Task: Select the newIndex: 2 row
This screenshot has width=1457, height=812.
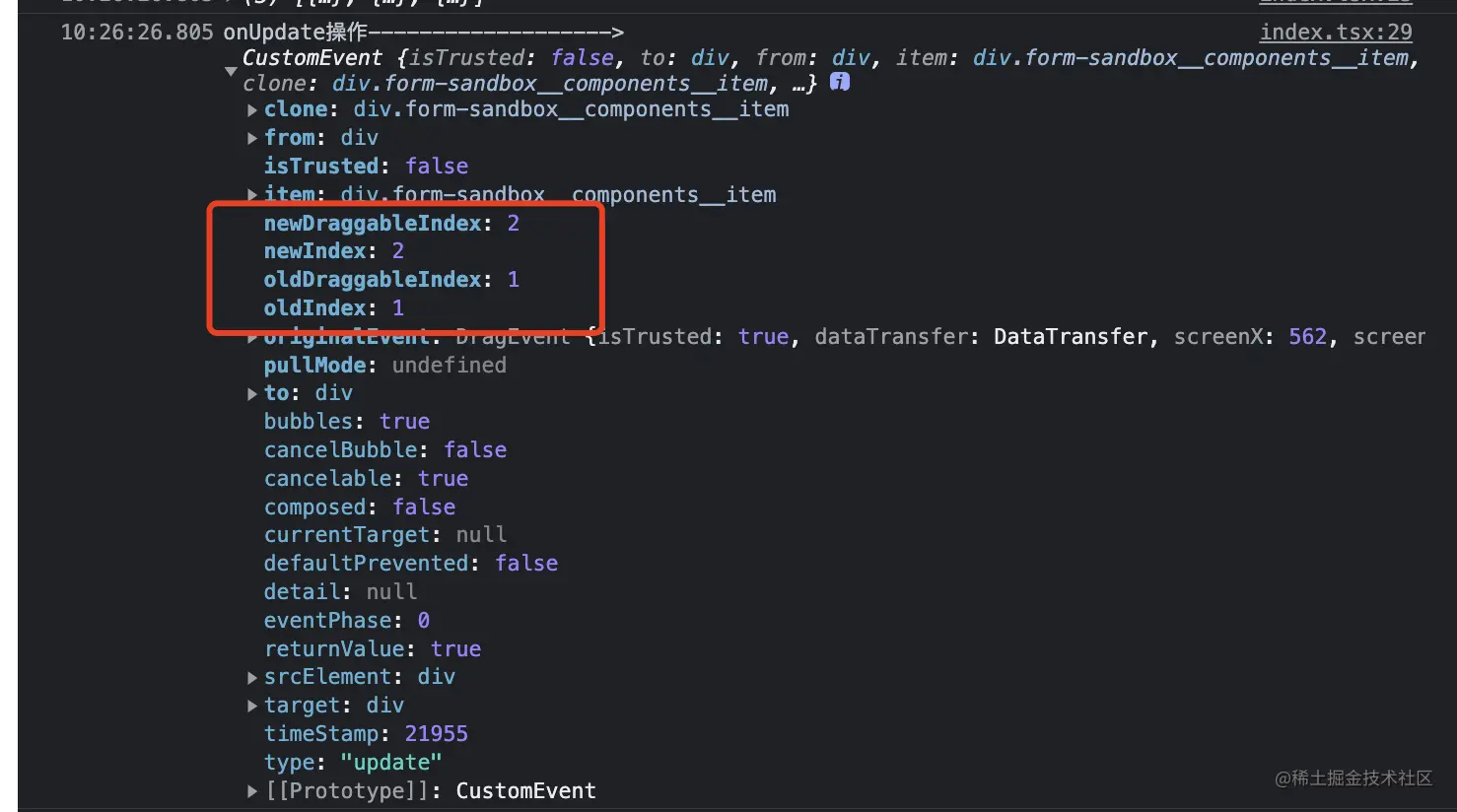Action: coord(334,251)
